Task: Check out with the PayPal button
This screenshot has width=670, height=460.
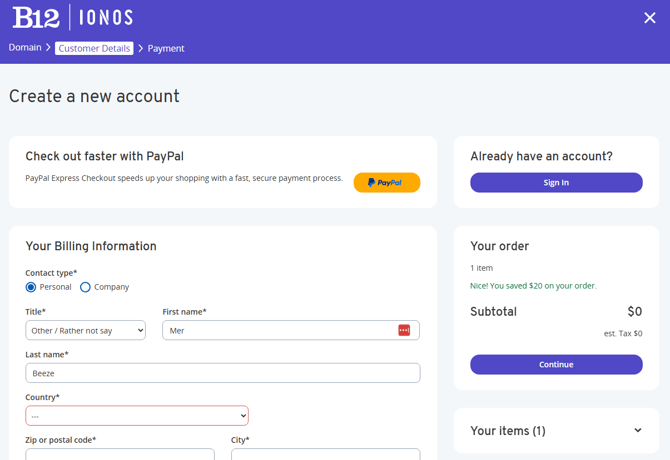Action: (x=386, y=182)
